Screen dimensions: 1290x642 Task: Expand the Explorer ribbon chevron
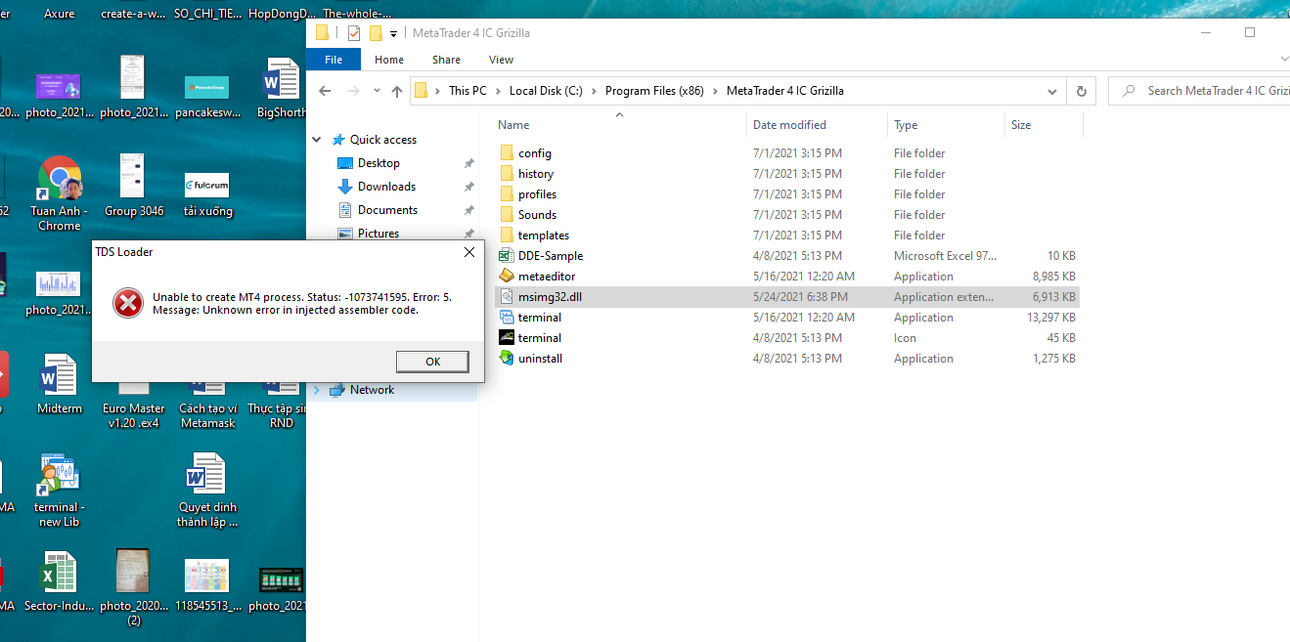[x=1284, y=60]
